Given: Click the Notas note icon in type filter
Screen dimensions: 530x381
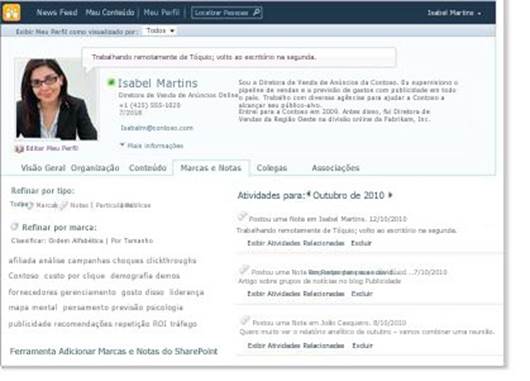Looking at the screenshot, I should [64, 205].
